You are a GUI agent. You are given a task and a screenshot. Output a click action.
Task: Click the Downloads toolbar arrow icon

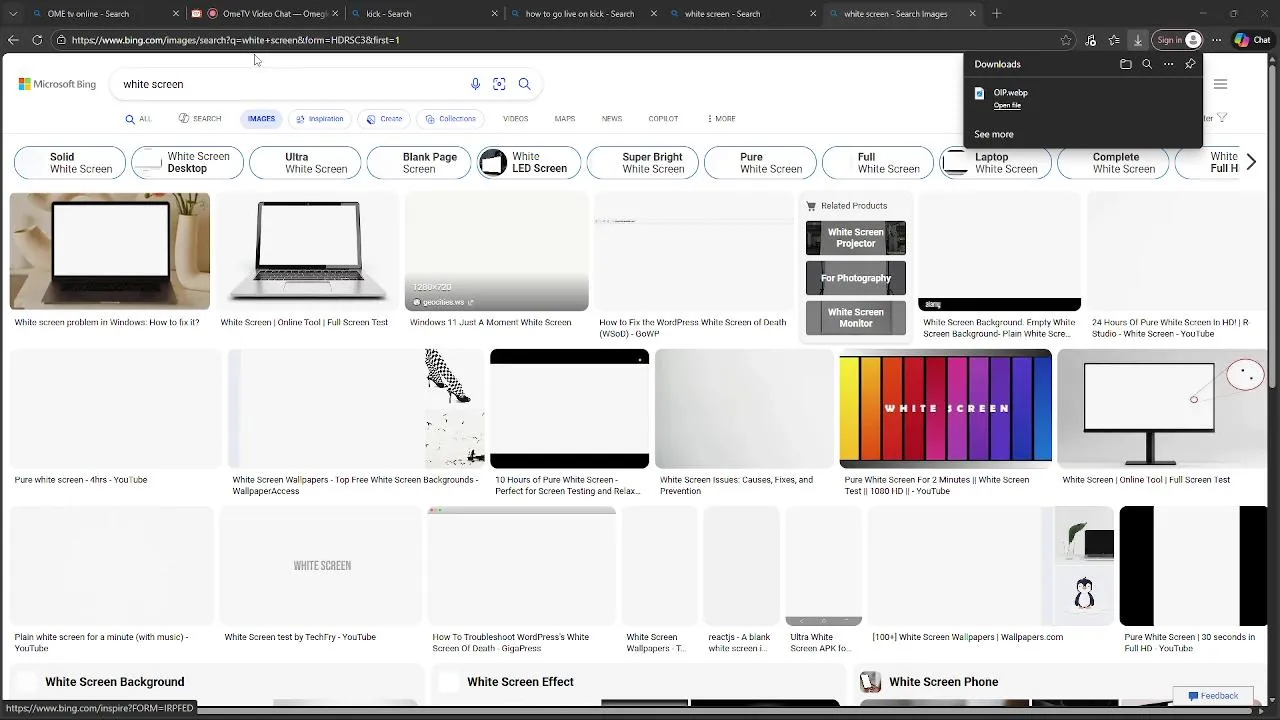(1138, 40)
